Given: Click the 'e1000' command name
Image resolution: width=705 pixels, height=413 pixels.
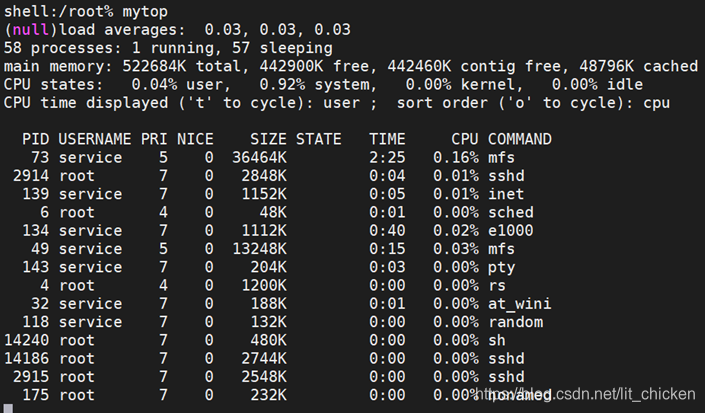Looking at the screenshot, I should tap(511, 231).
